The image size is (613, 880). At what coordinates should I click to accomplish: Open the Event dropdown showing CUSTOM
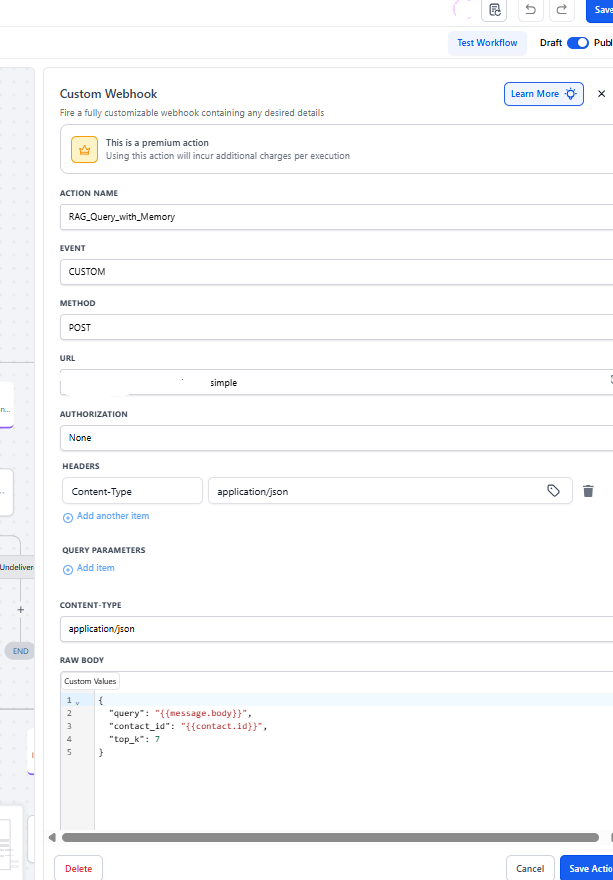336,272
